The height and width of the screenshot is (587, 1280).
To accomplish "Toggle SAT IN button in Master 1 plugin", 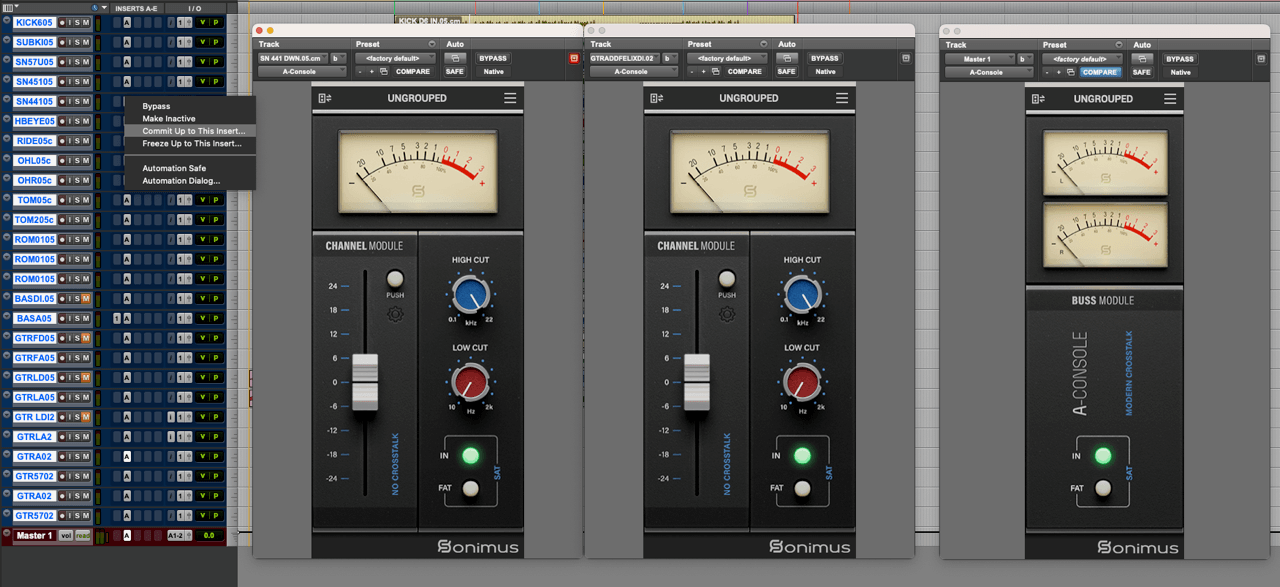I will (x=1103, y=456).
